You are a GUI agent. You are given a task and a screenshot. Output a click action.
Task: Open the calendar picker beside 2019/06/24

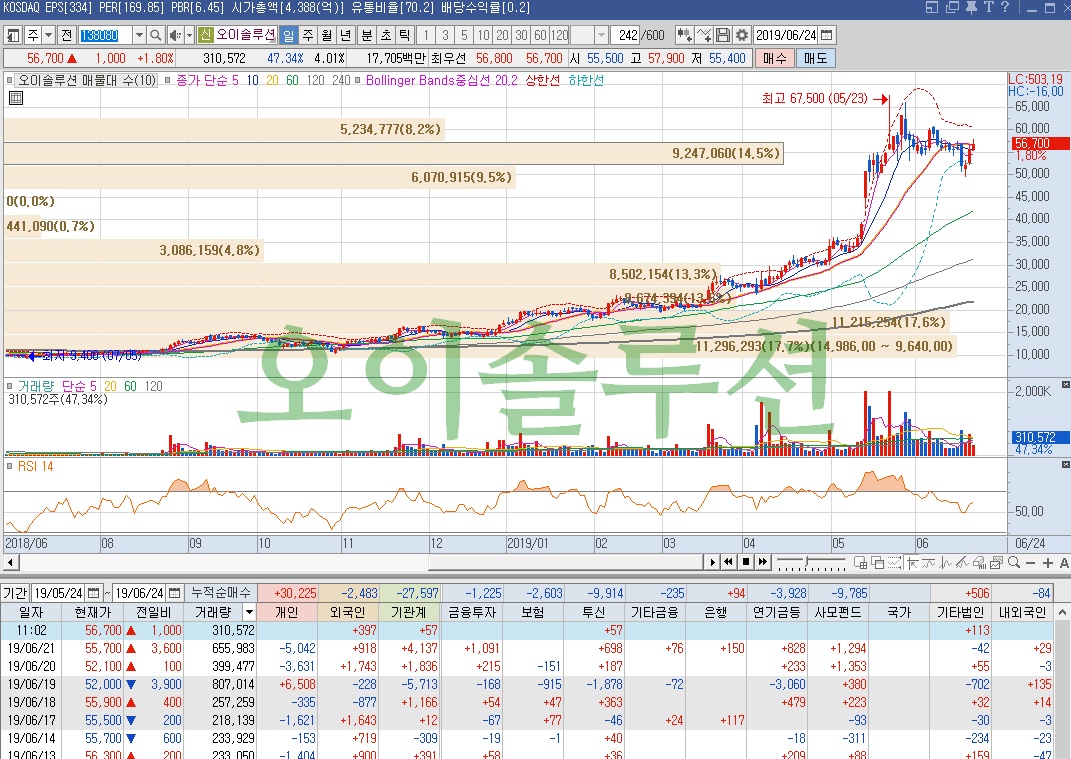coord(826,35)
